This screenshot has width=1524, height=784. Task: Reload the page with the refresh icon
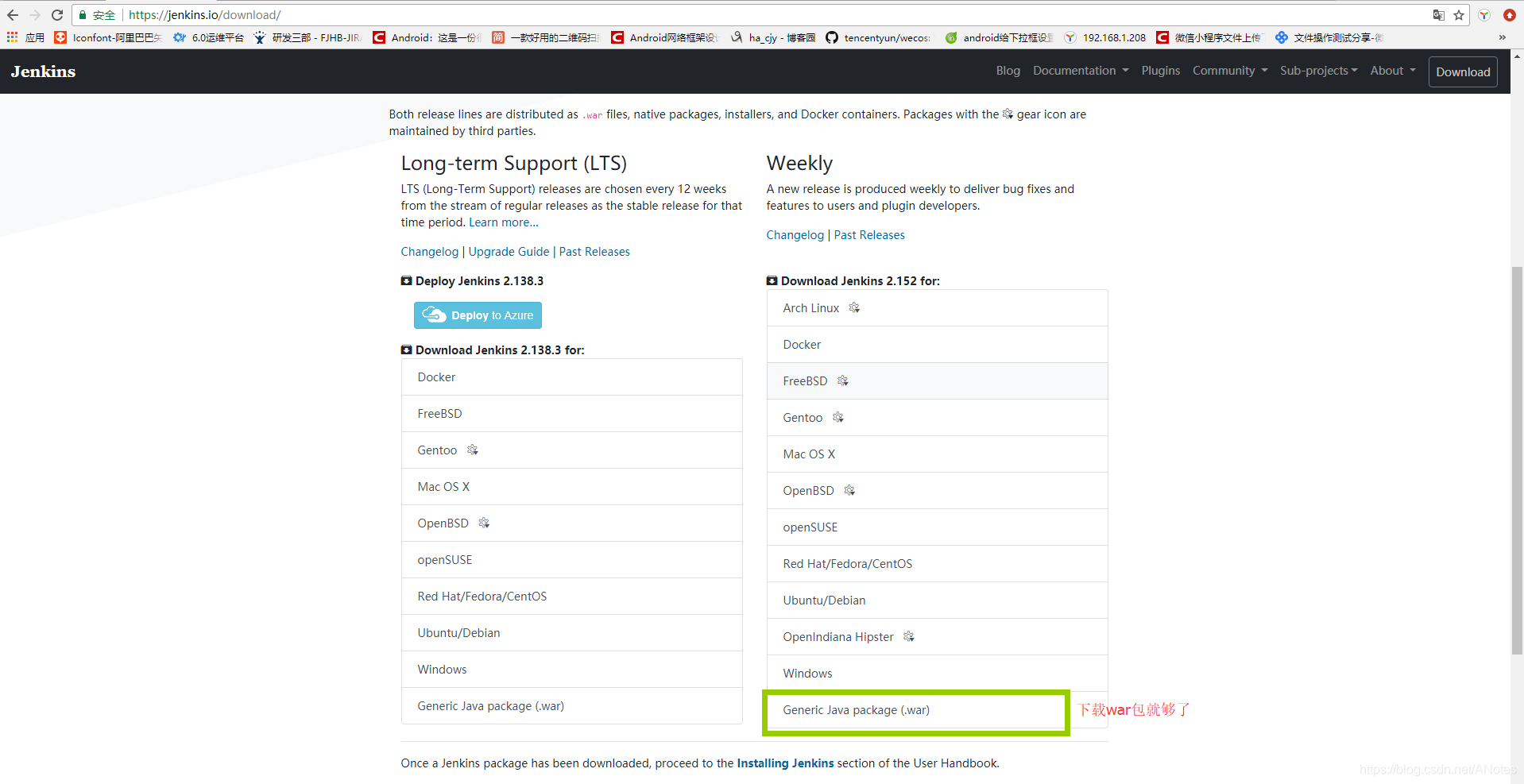[x=57, y=15]
